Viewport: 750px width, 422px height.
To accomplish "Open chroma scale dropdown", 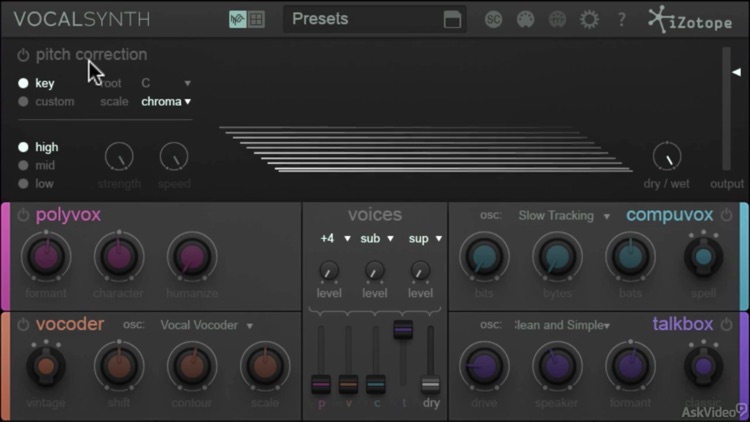I will [x=166, y=101].
